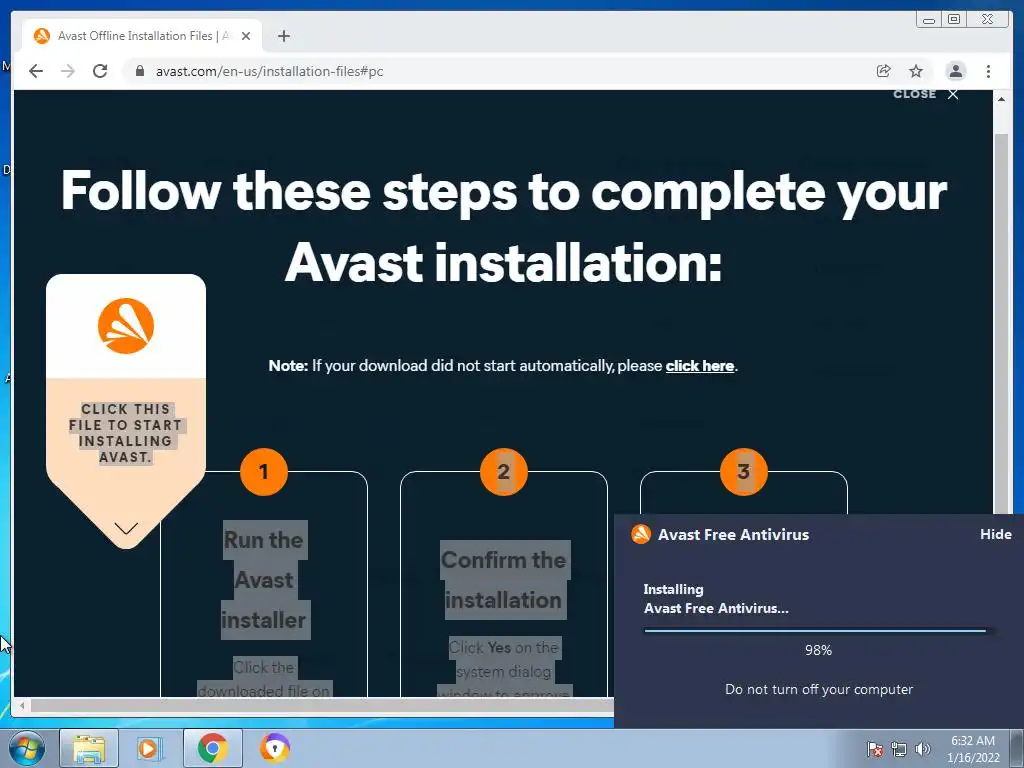Image resolution: width=1024 pixels, height=768 pixels.
Task: Open the Windows Start menu
Action: (x=26, y=748)
